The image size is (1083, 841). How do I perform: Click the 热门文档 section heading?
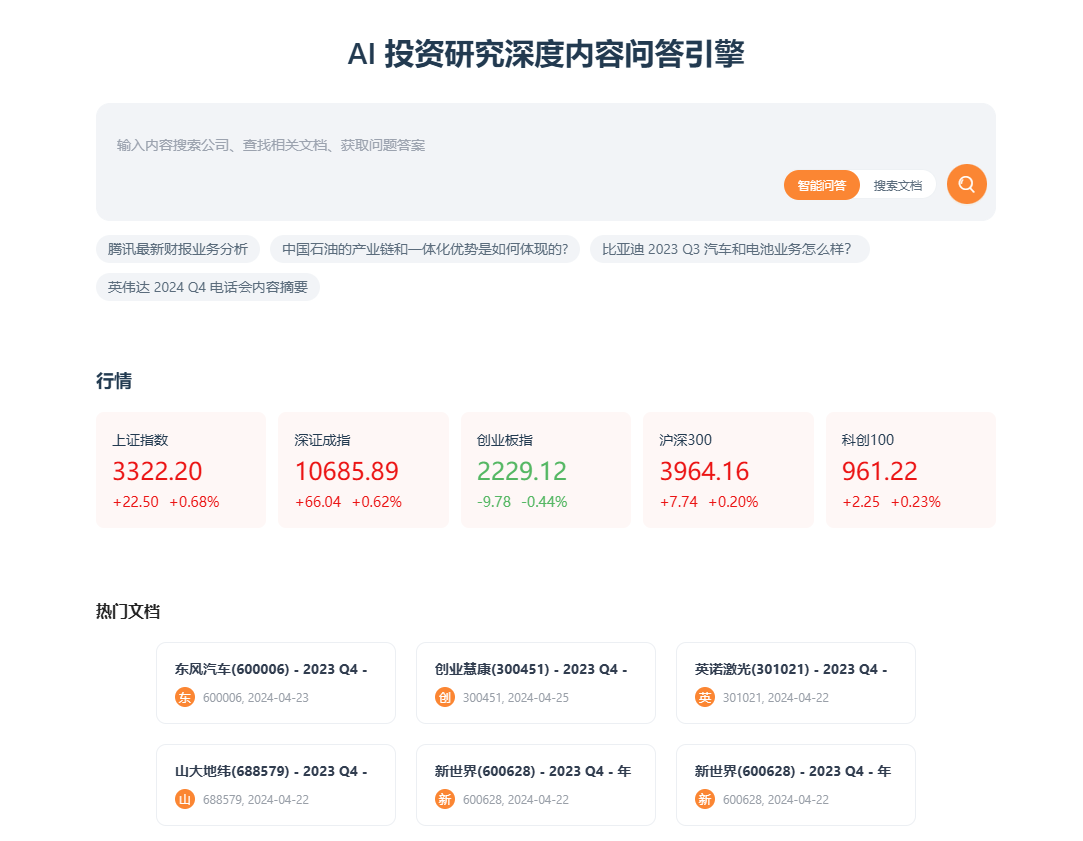pos(128,612)
